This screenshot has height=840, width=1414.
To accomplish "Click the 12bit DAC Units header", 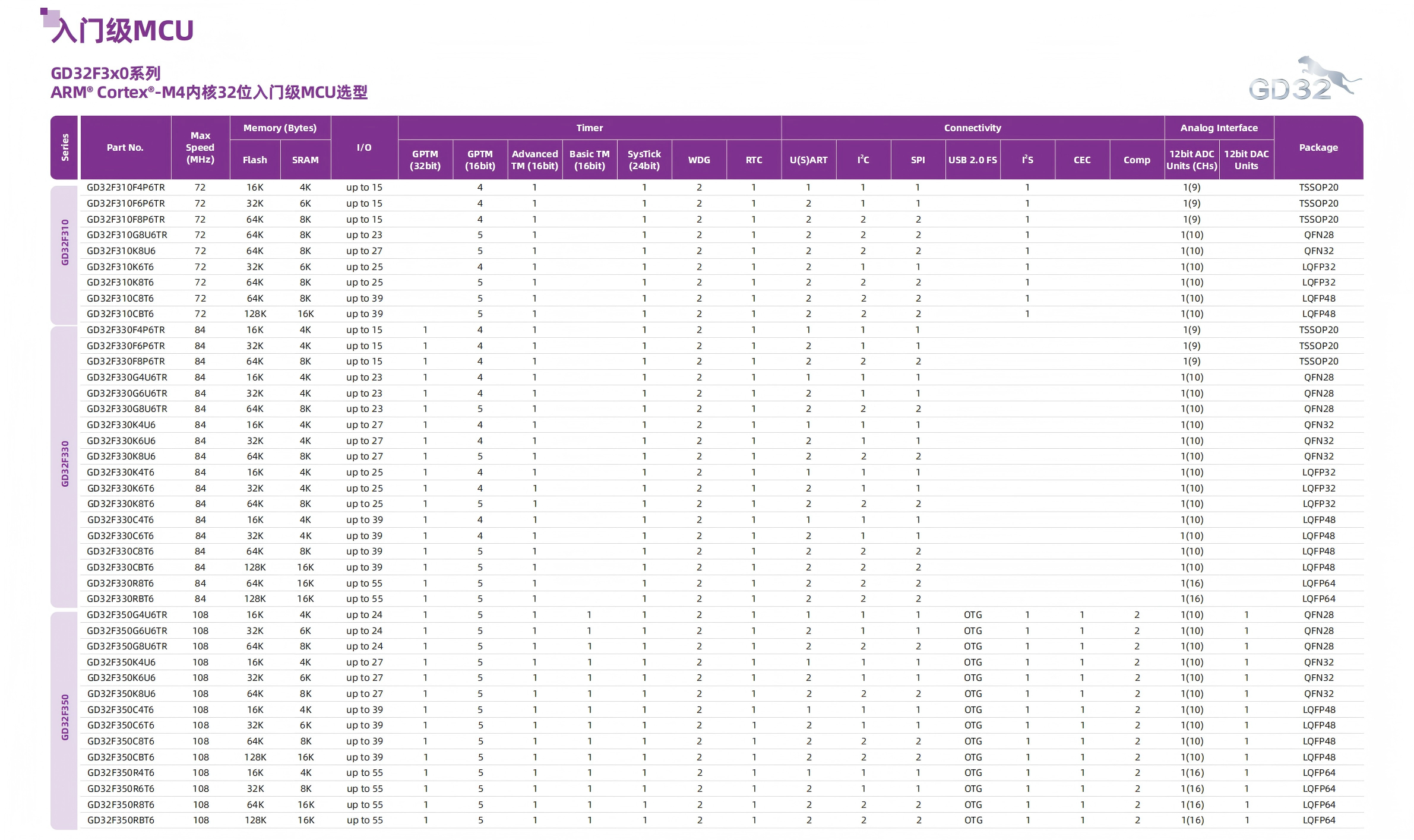I will pos(1246,160).
